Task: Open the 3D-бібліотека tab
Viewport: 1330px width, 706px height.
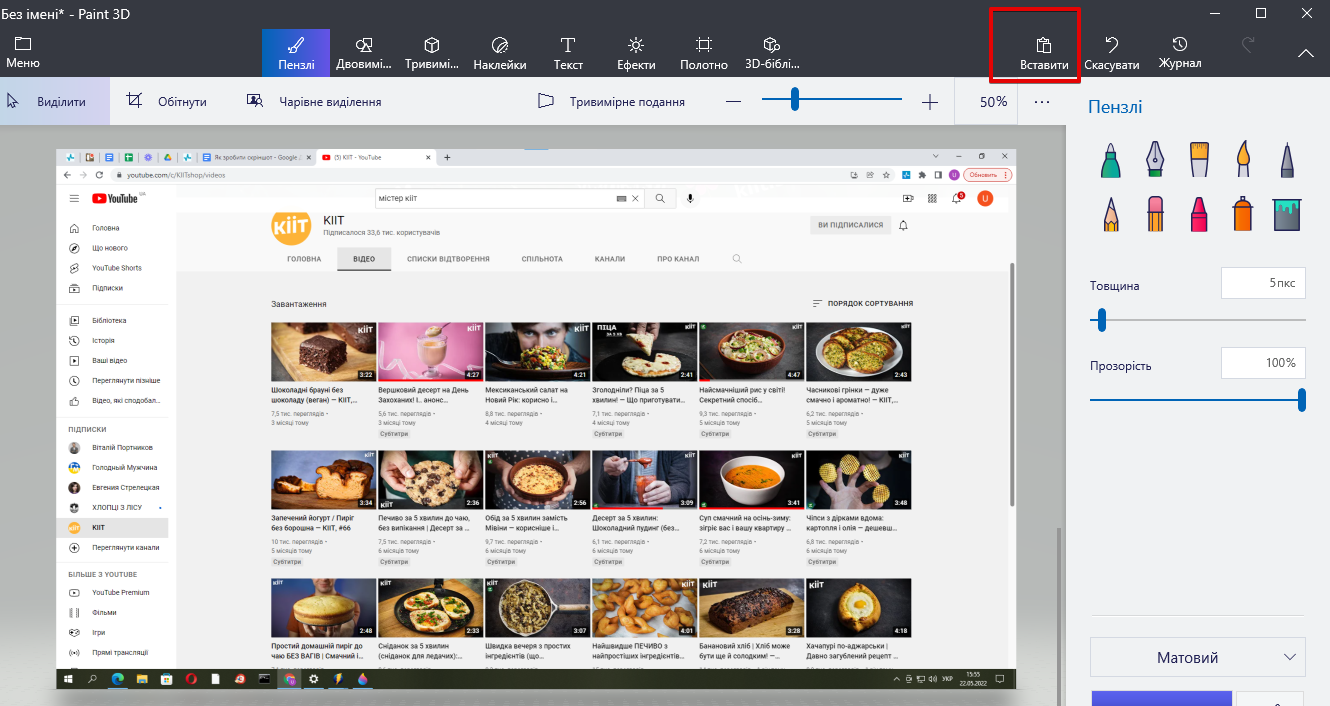Action: [772, 52]
